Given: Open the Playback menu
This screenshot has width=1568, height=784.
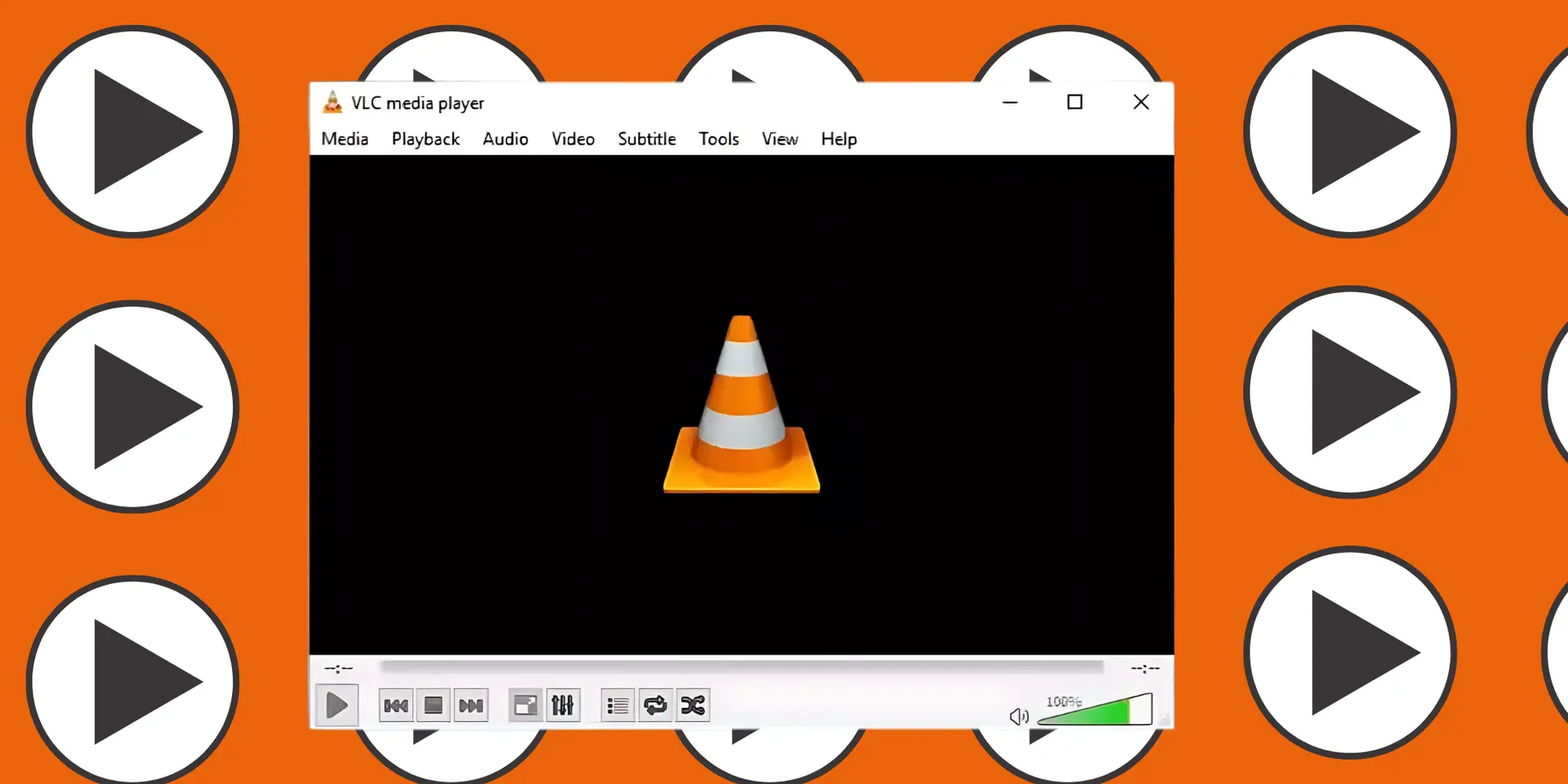Looking at the screenshot, I should (x=425, y=139).
